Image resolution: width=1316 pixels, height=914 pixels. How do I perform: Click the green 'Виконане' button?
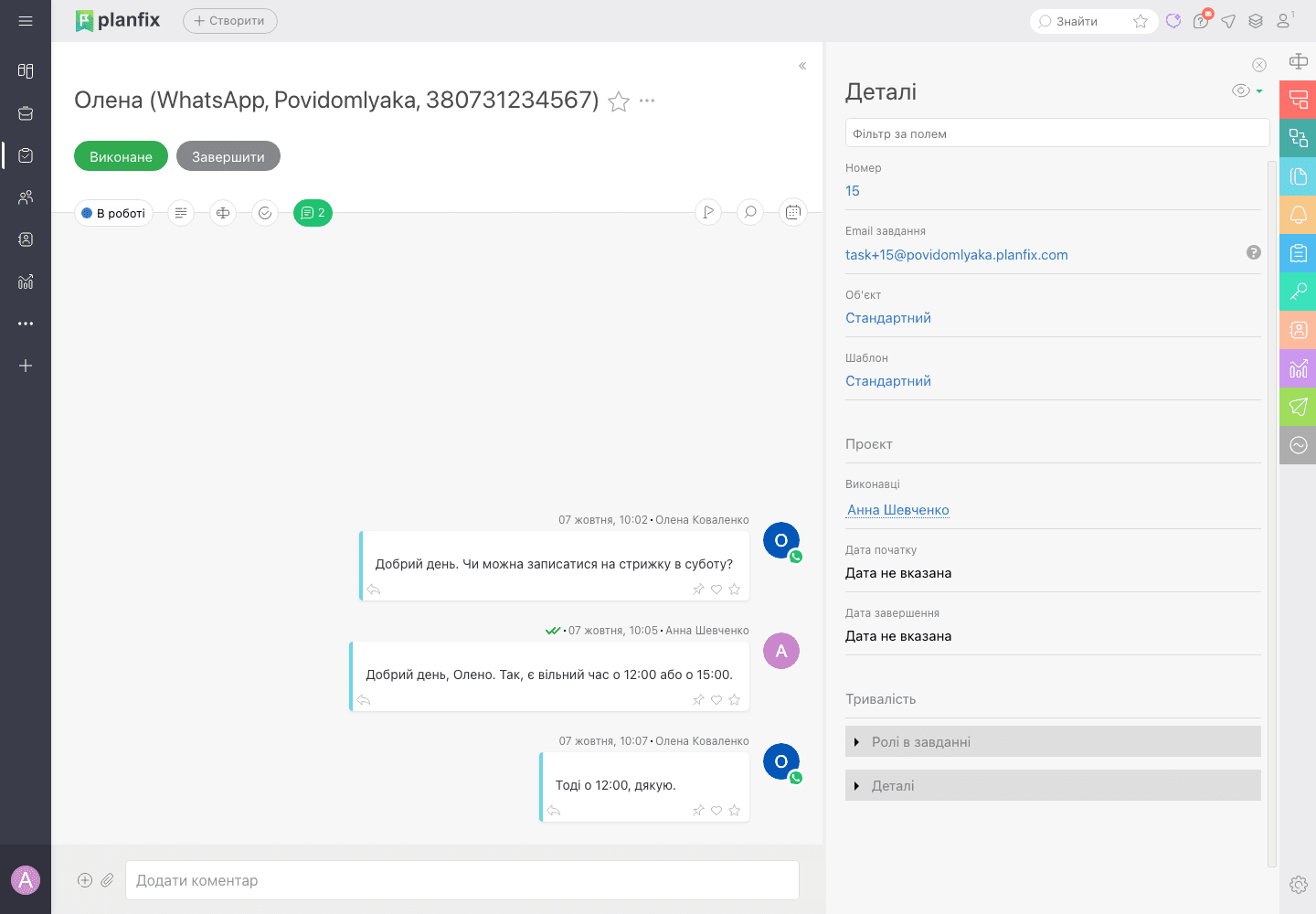tap(121, 156)
